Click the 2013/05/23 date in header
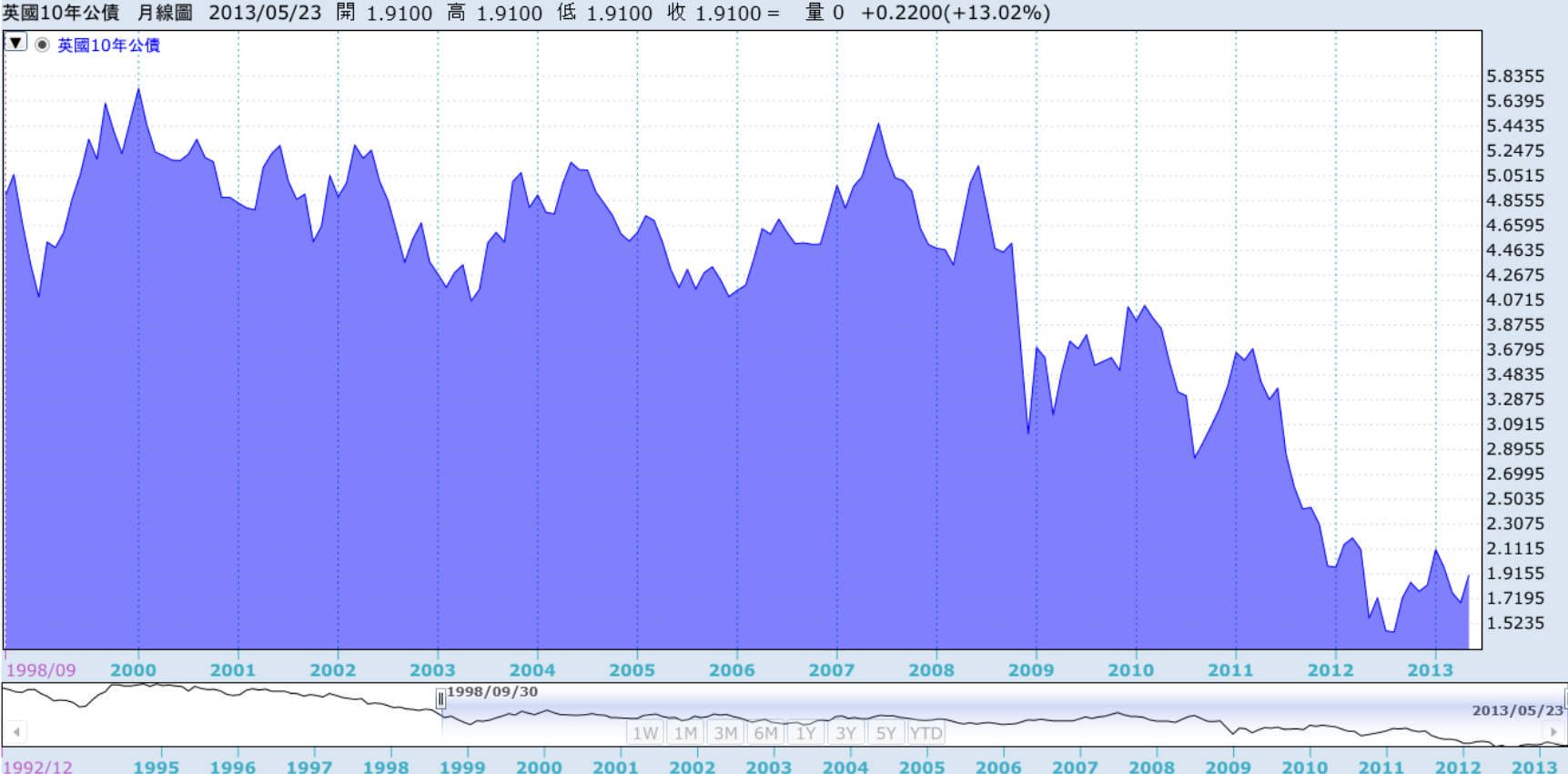 pos(265,13)
